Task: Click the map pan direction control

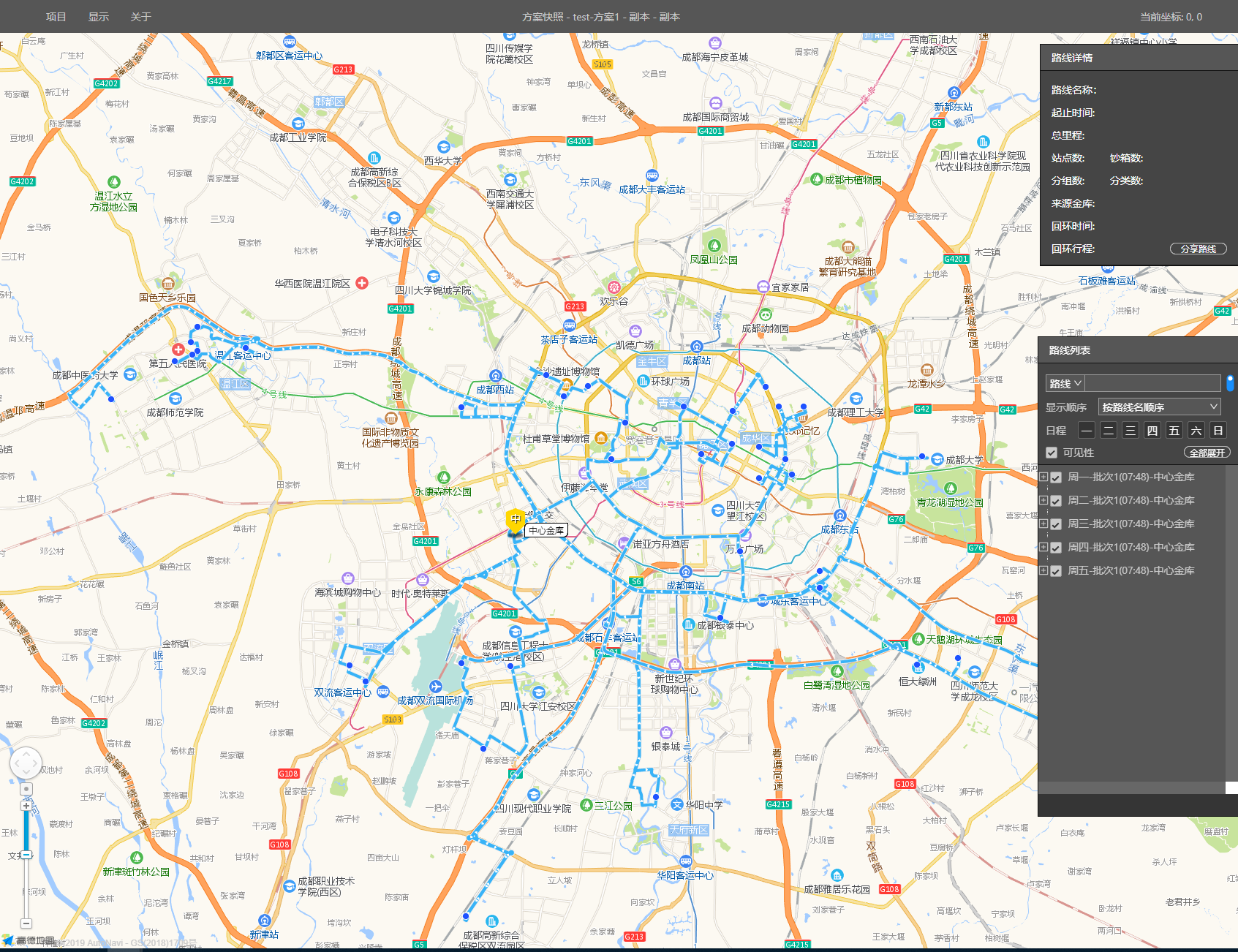Action: (26, 763)
